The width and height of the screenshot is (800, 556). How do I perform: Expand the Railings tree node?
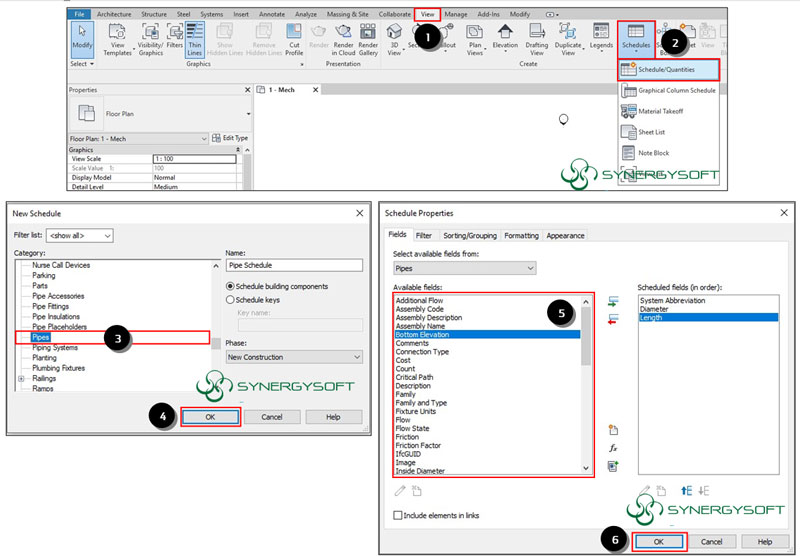[22, 379]
